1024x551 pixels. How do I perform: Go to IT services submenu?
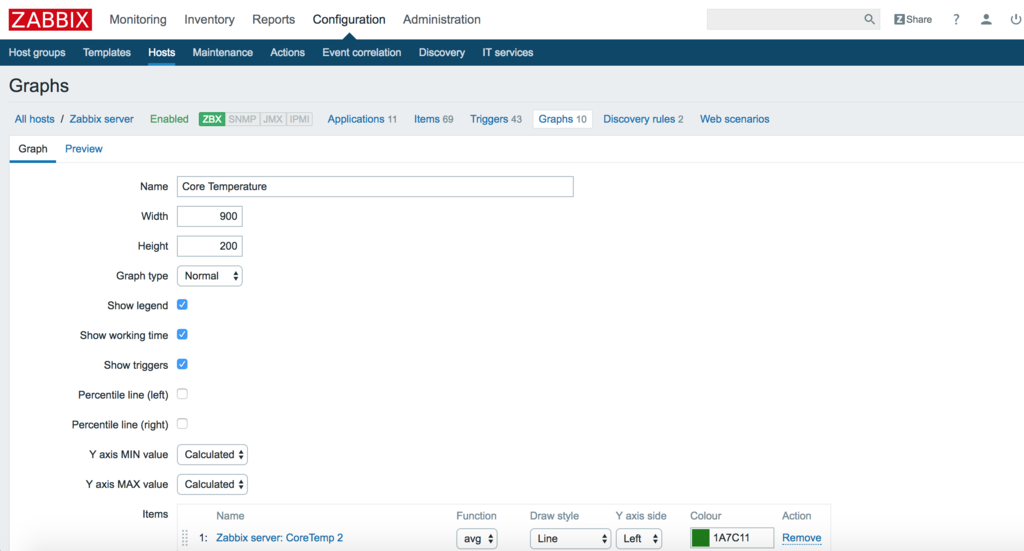pos(507,52)
